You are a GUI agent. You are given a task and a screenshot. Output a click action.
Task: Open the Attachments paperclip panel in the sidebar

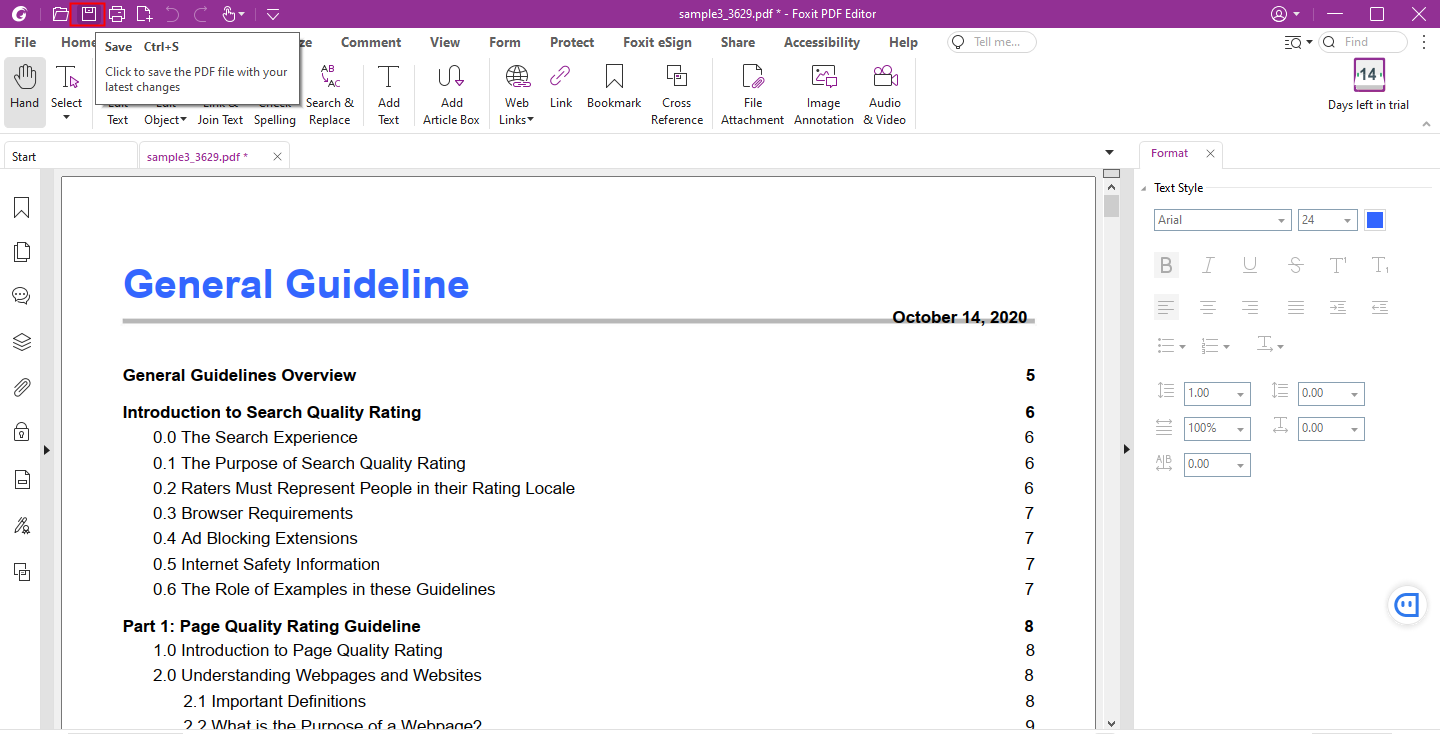coord(21,387)
